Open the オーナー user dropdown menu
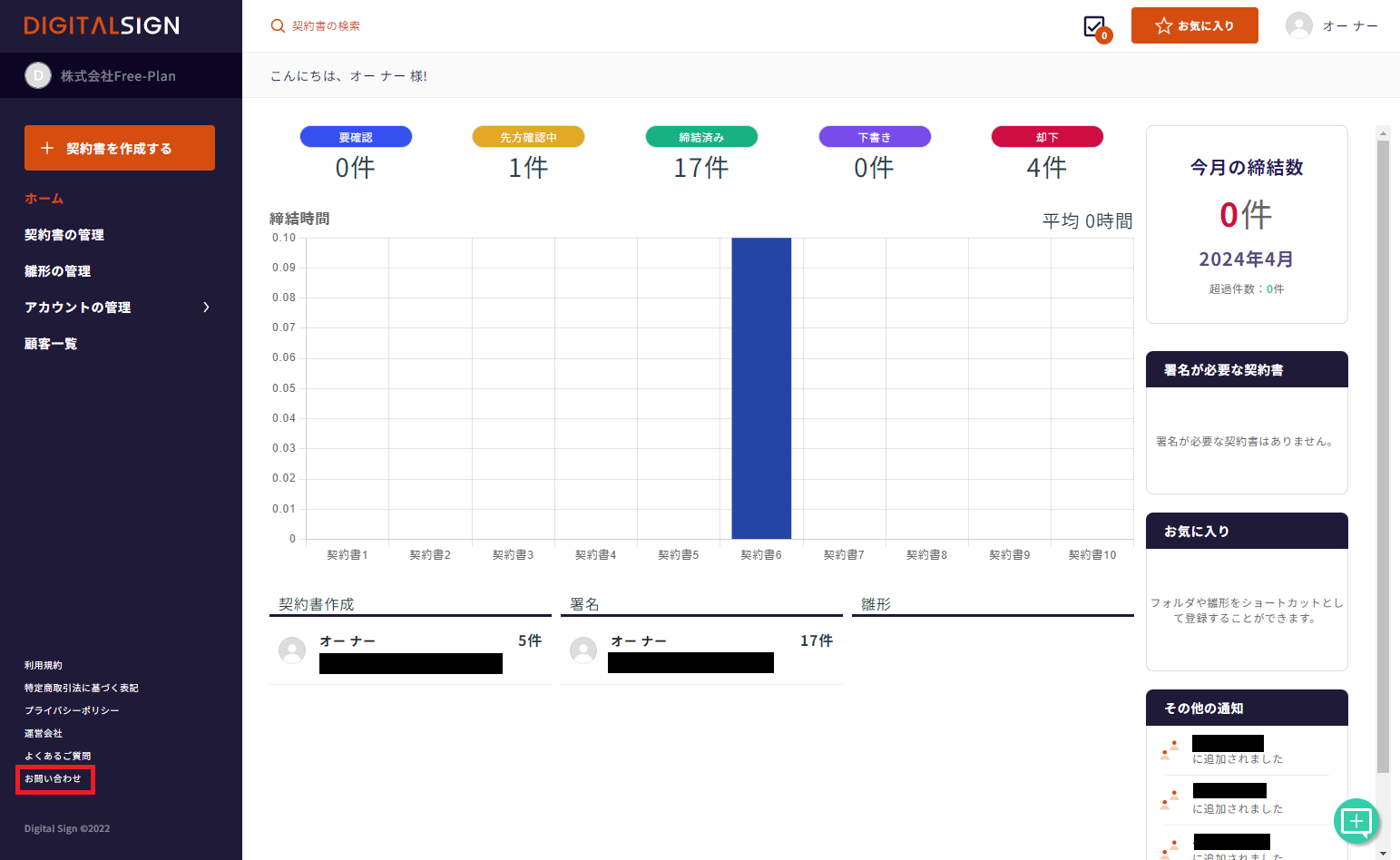Screen dimensions: 1400x860 click(1349, 26)
